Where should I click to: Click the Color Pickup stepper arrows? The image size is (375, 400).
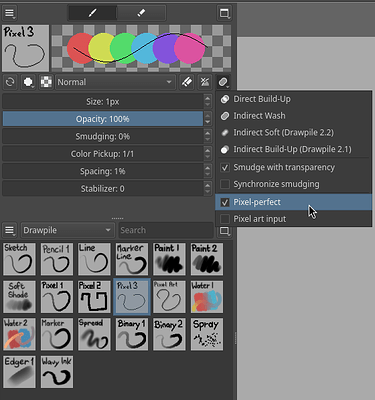207,154
